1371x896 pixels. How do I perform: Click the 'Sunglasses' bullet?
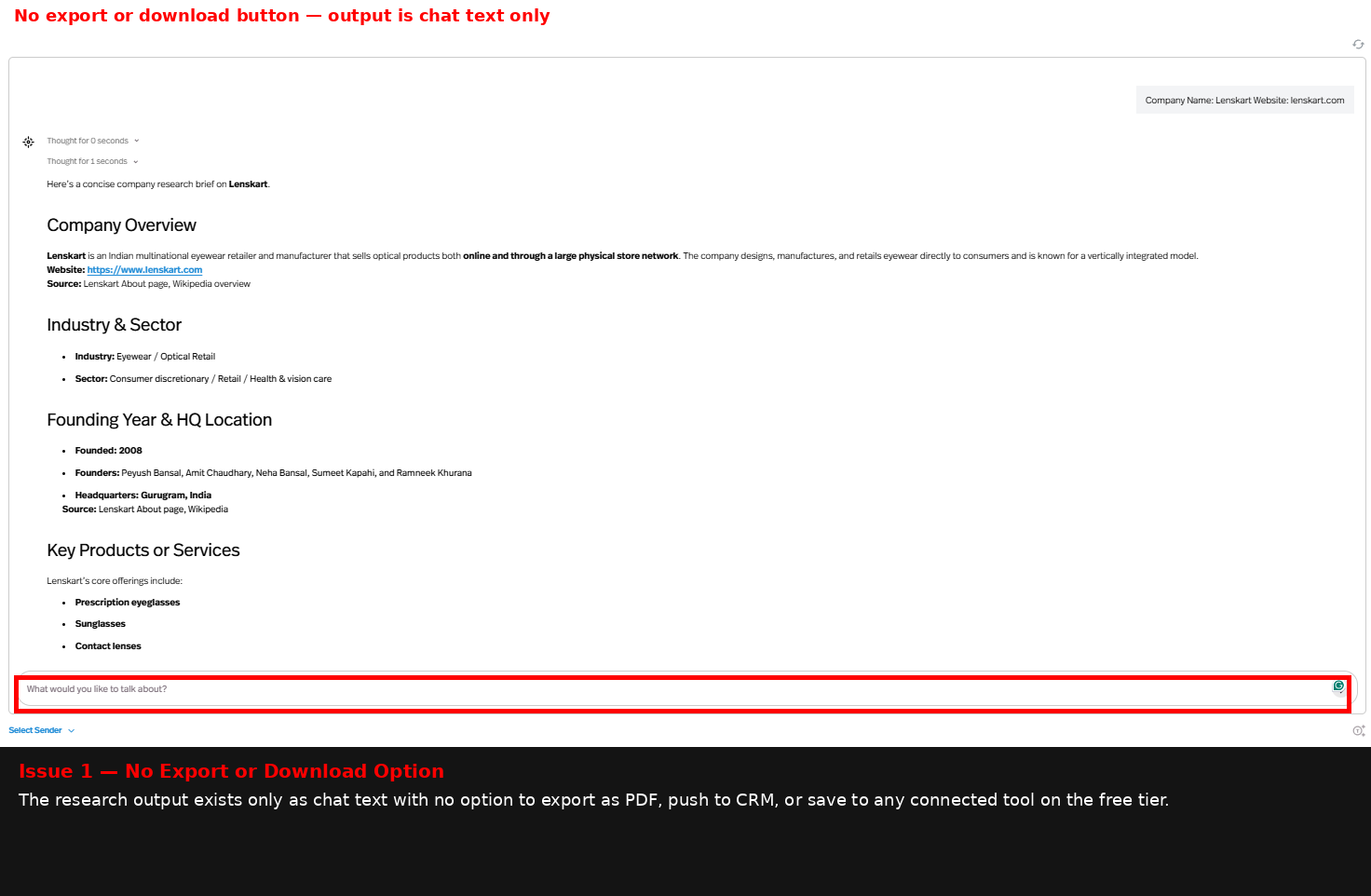coord(101,624)
